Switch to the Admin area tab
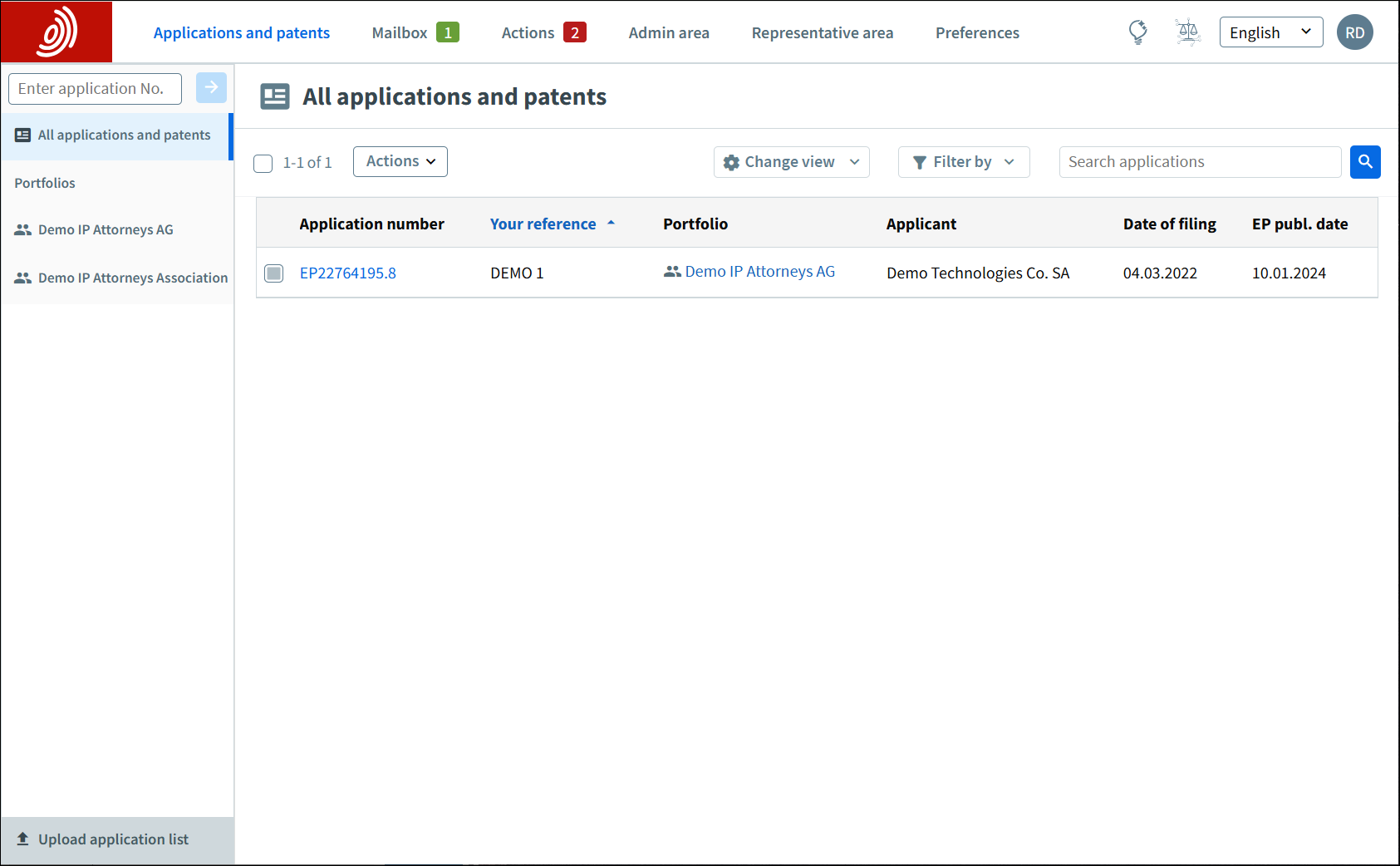 668,33
